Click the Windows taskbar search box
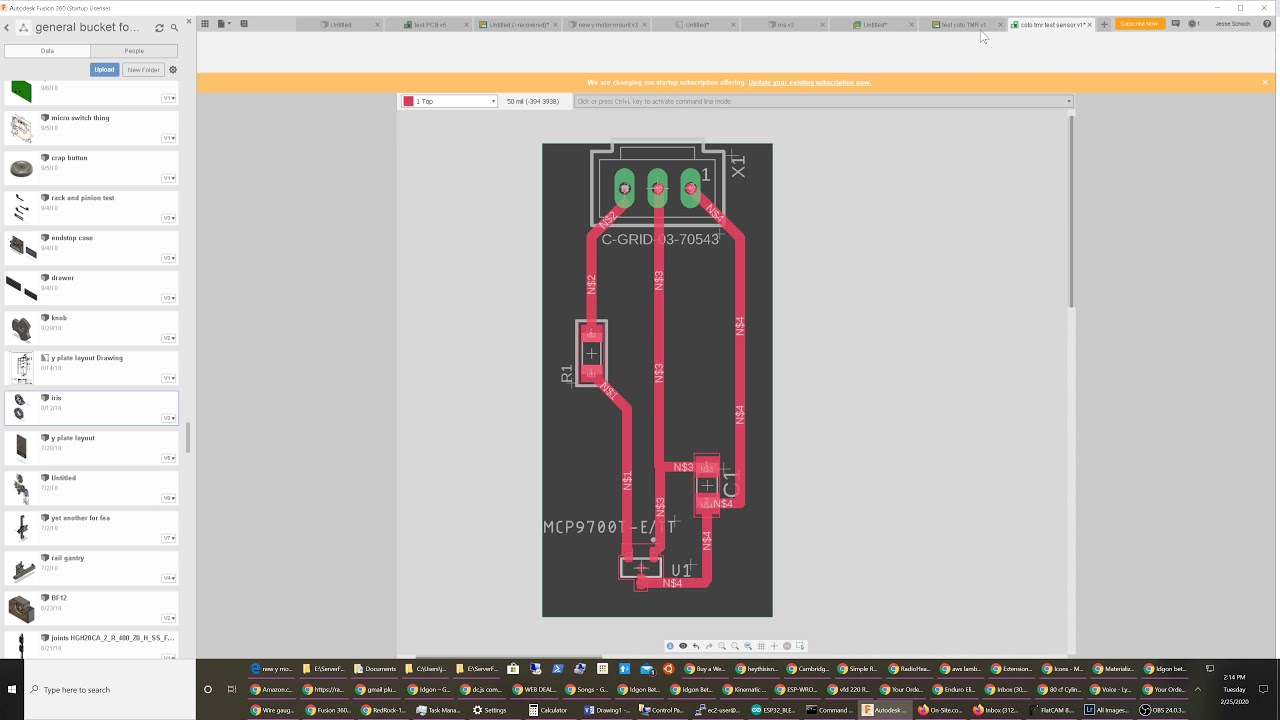This screenshot has width=1280, height=720. click(110, 689)
